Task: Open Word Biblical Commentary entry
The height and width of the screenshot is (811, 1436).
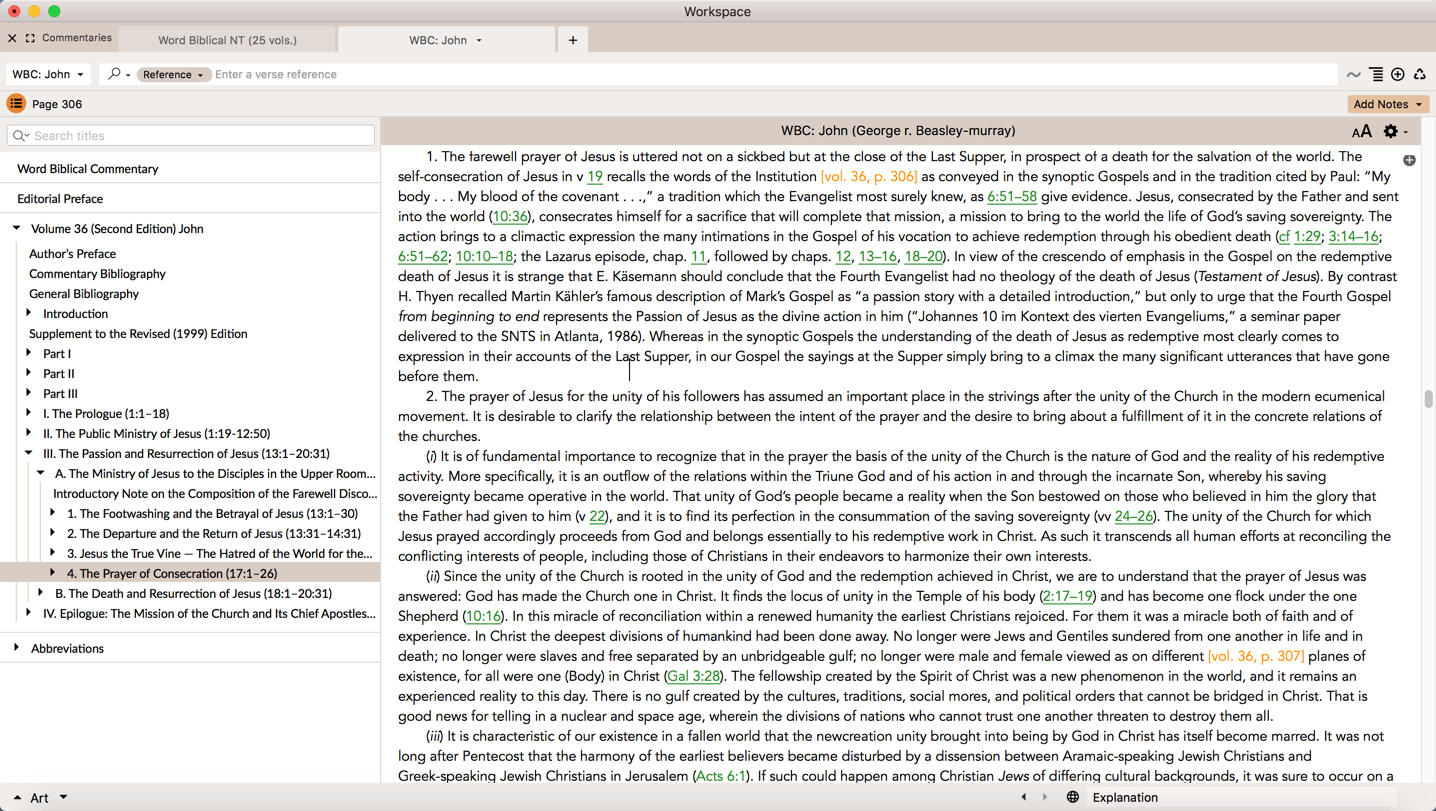Action: point(88,169)
